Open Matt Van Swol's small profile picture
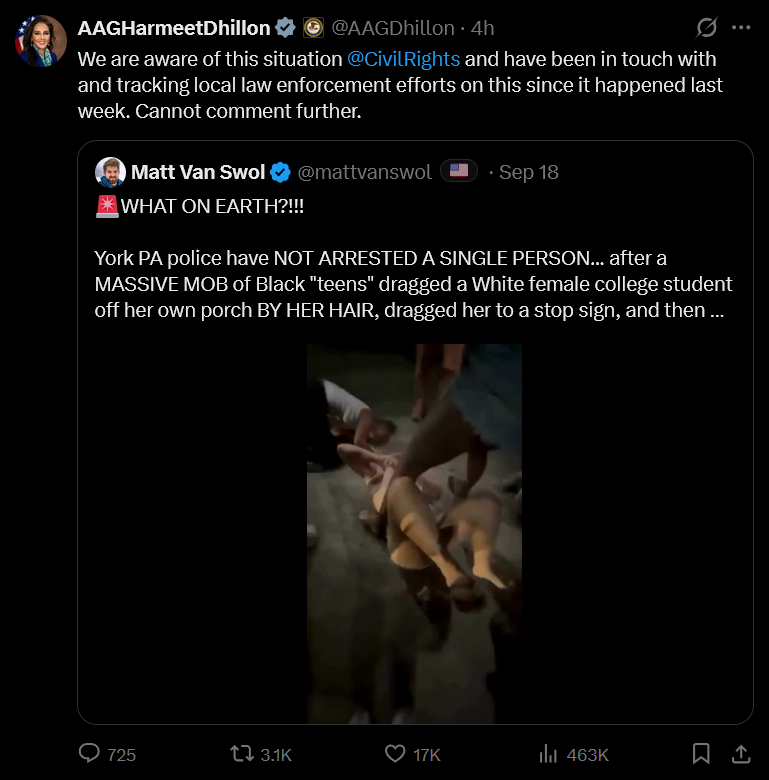Viewport: 769px width, 780px height. point(110,172)
